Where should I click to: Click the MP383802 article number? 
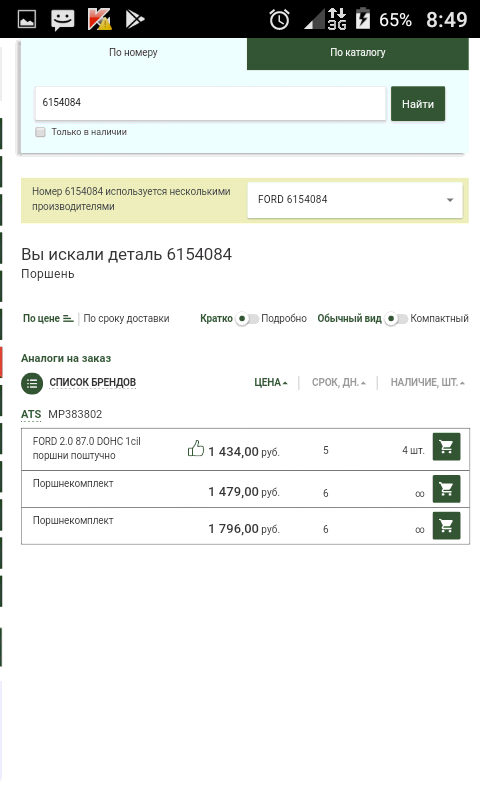point(75,414)
